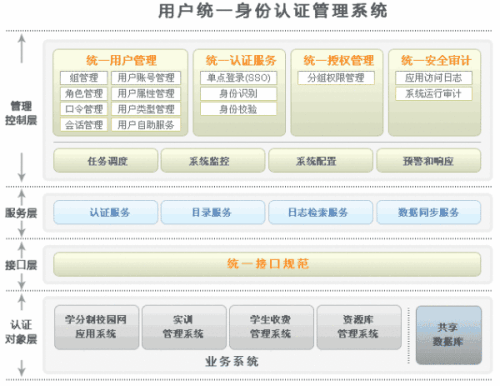Select the 共享数据库 block
The width and height of the screenshot is (500, 386).
[x=449, y=335]
